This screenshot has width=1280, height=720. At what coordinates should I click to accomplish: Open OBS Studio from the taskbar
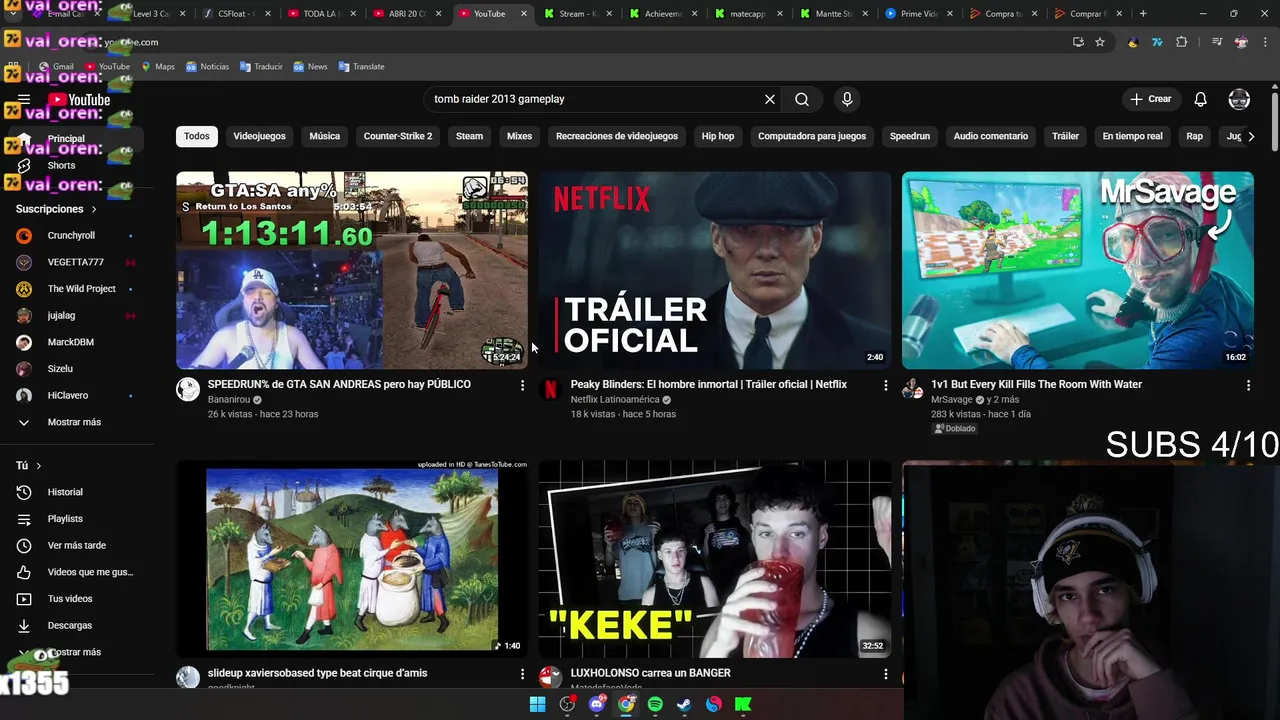(x=568, y=704)
